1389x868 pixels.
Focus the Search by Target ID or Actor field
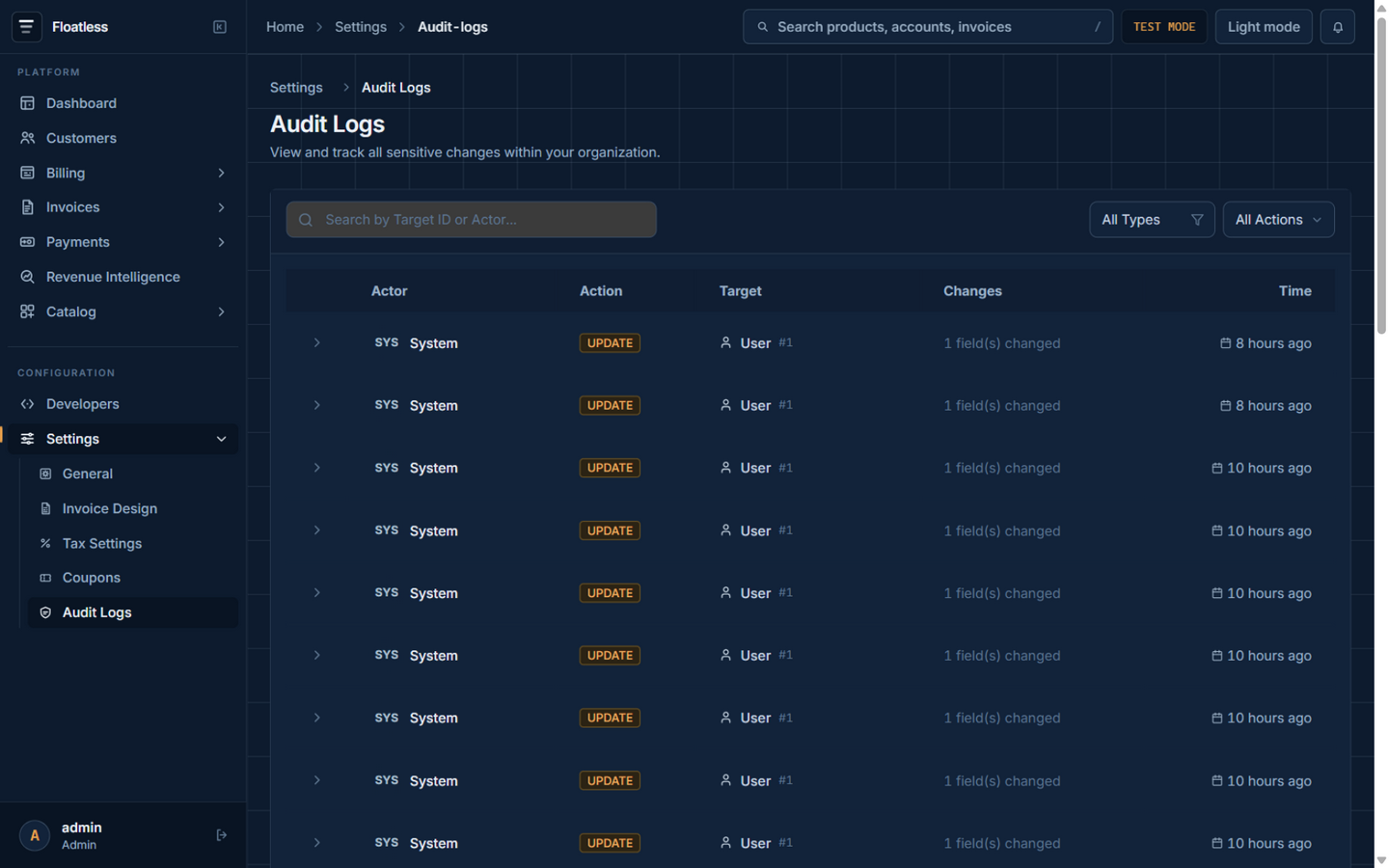click(472, 220)
